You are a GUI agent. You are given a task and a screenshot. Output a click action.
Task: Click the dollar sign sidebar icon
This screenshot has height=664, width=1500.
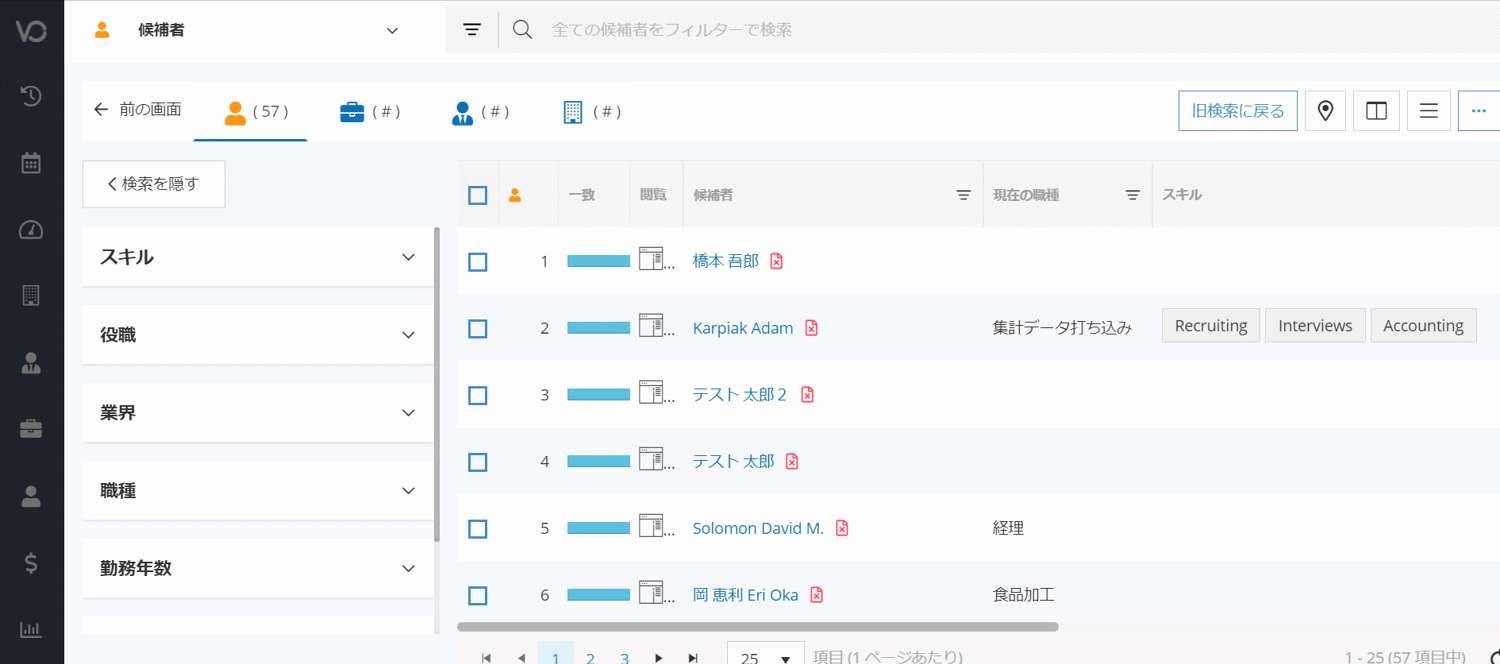[31, 563]
